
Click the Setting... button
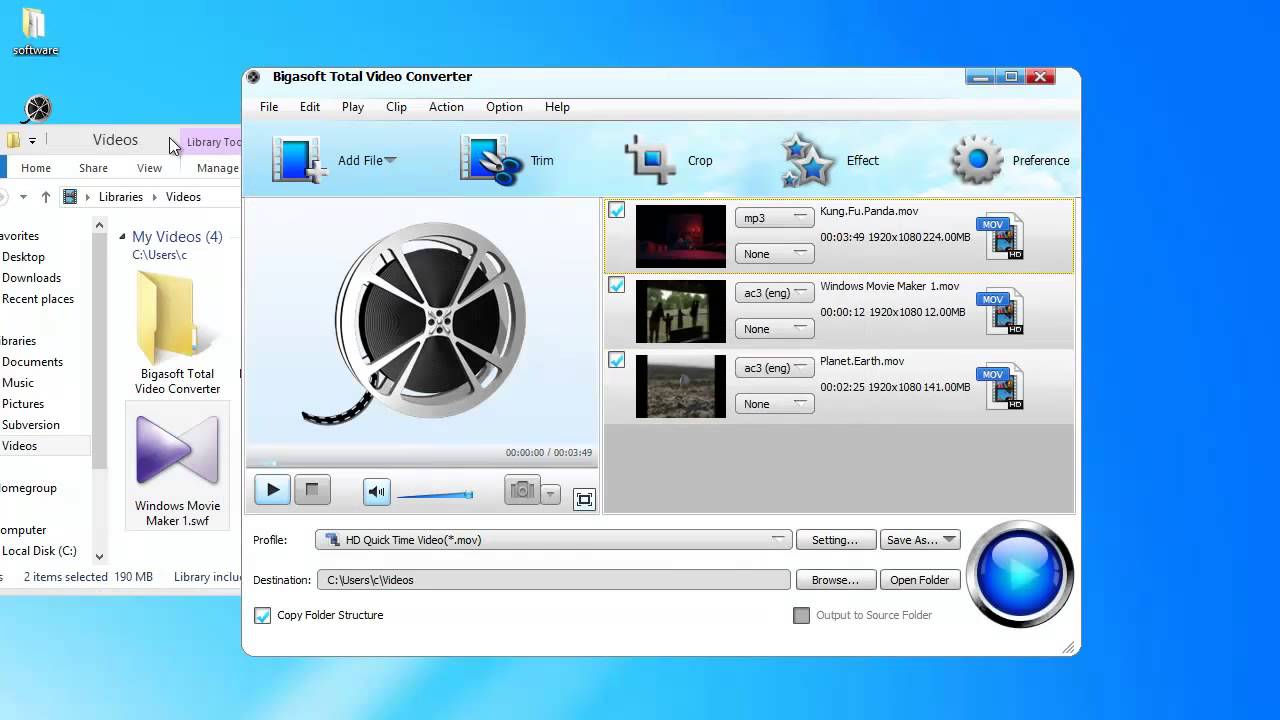pos(835,540)
